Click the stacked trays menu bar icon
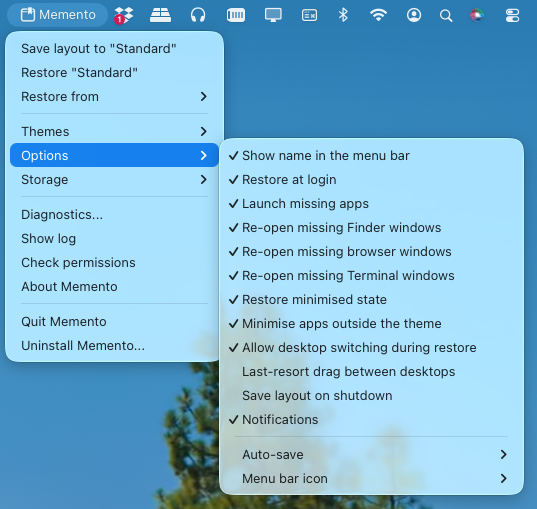537x509 pixels. (160, 15)
